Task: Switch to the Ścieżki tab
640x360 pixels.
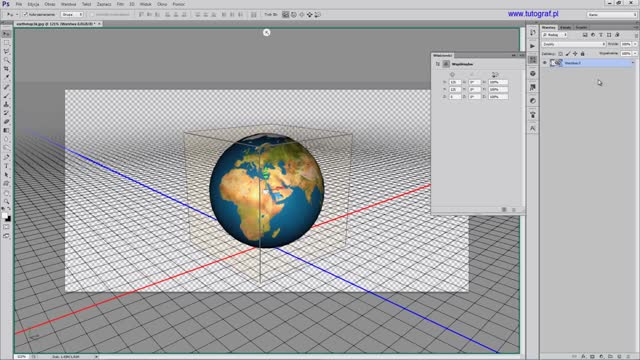Action: pos(581,27)
